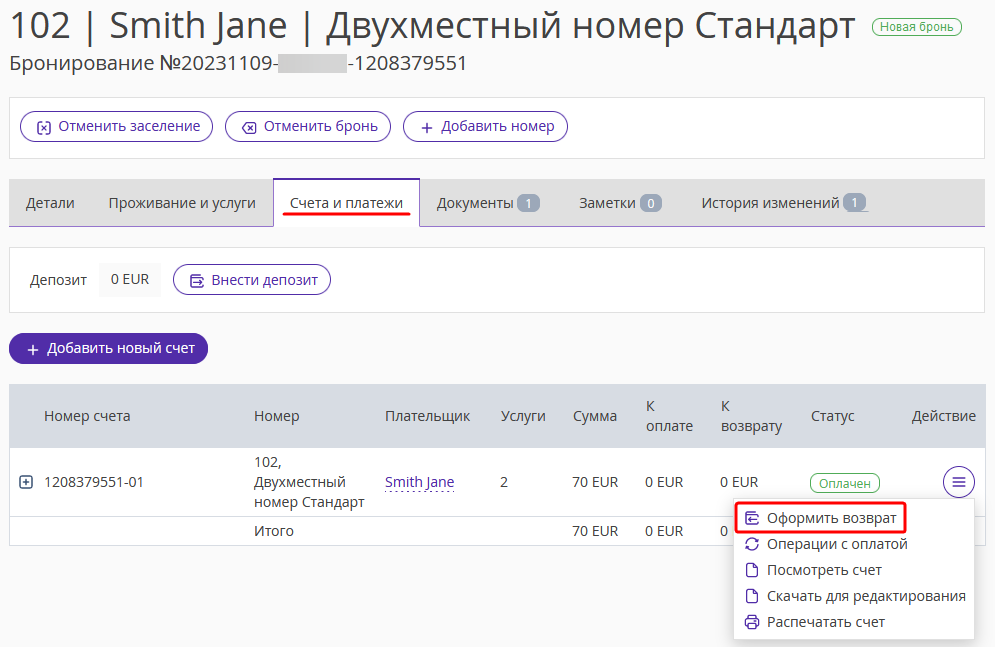Choose Операции с оплатой menu entry

pos(826,544)
